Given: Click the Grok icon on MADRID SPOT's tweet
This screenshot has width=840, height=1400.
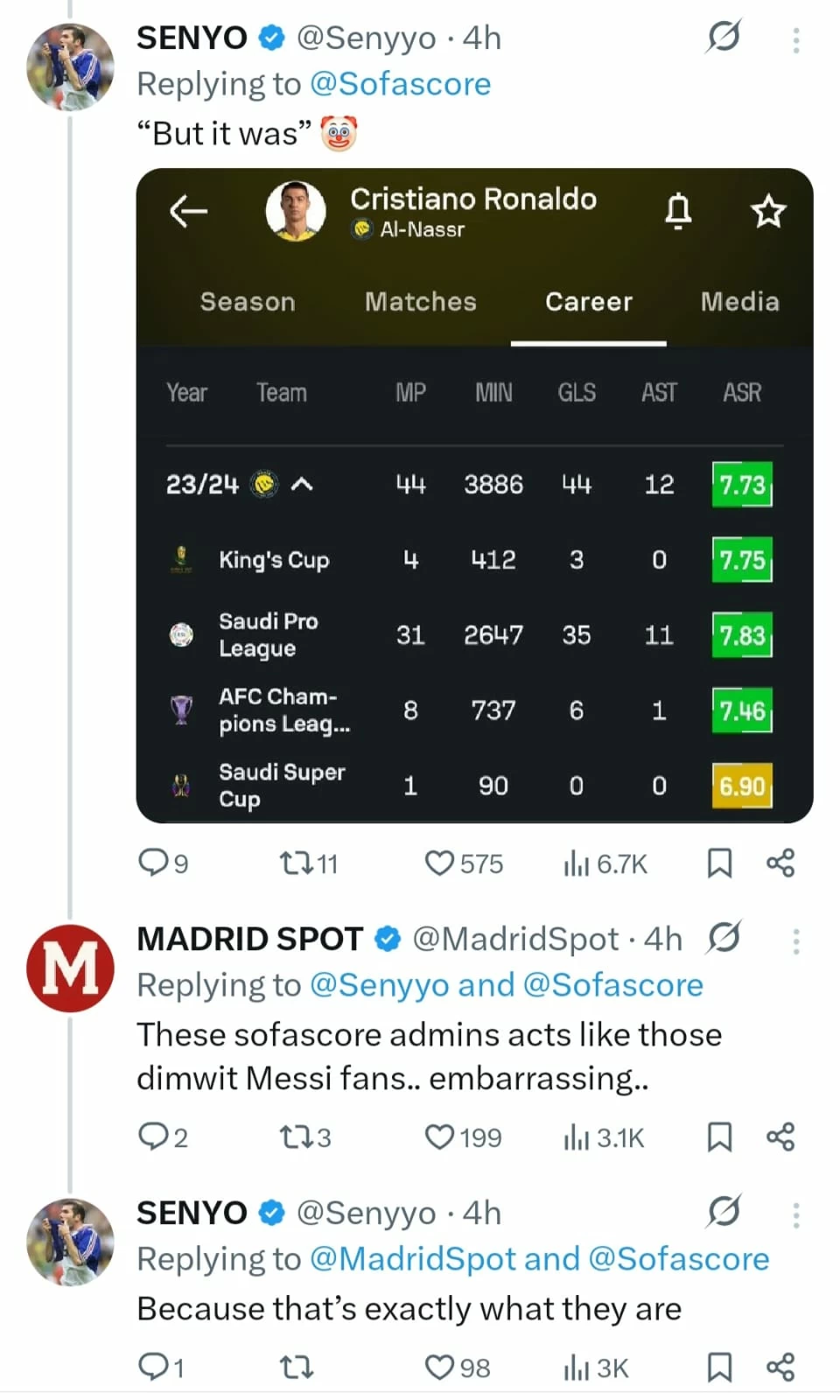Looking at the screenshot, I should coord(724,938).
